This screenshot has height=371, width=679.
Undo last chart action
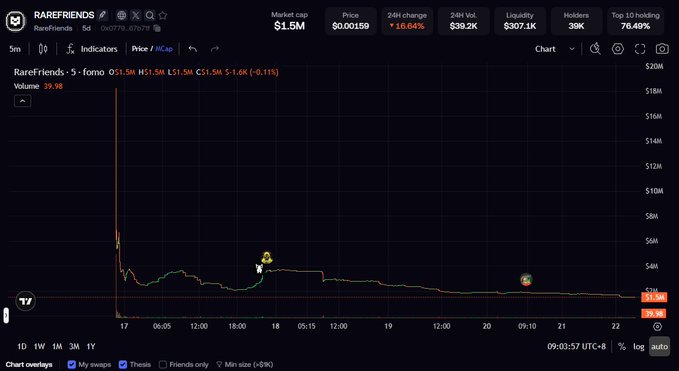193,49
